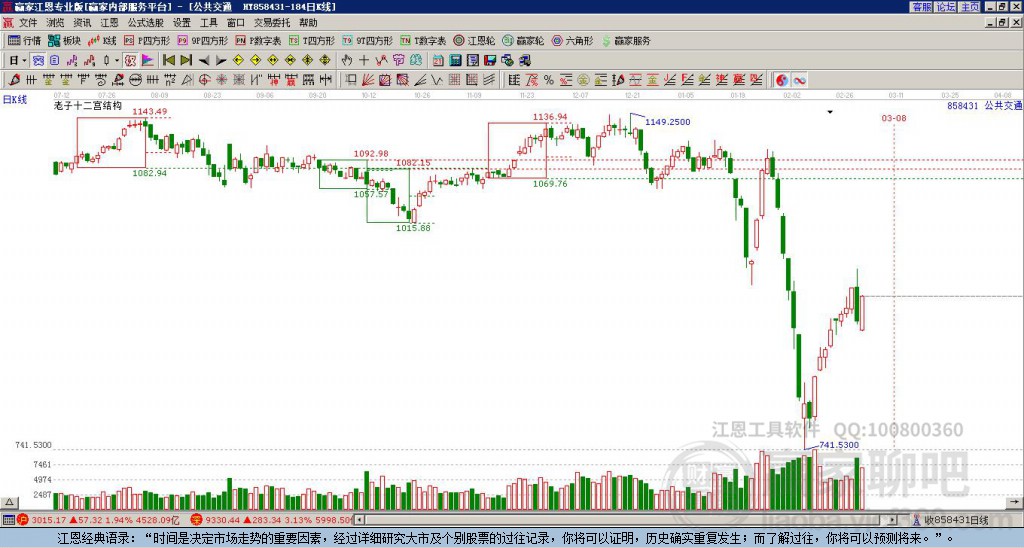Image resolution: width=1024 pixels, height=548 pixels.
Task: Open the 9T四方形 tool
Action: [368, 40]
